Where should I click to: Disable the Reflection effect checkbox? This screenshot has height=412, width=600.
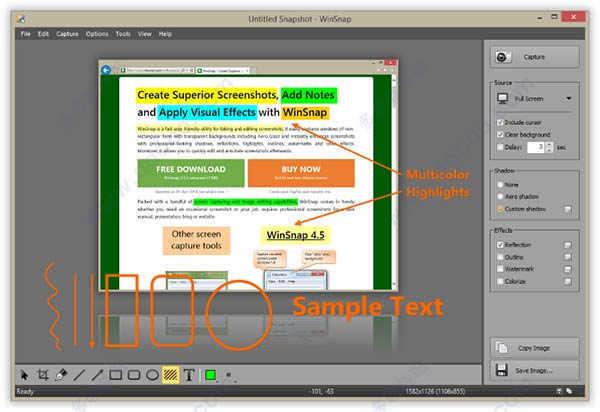point(500,245)
